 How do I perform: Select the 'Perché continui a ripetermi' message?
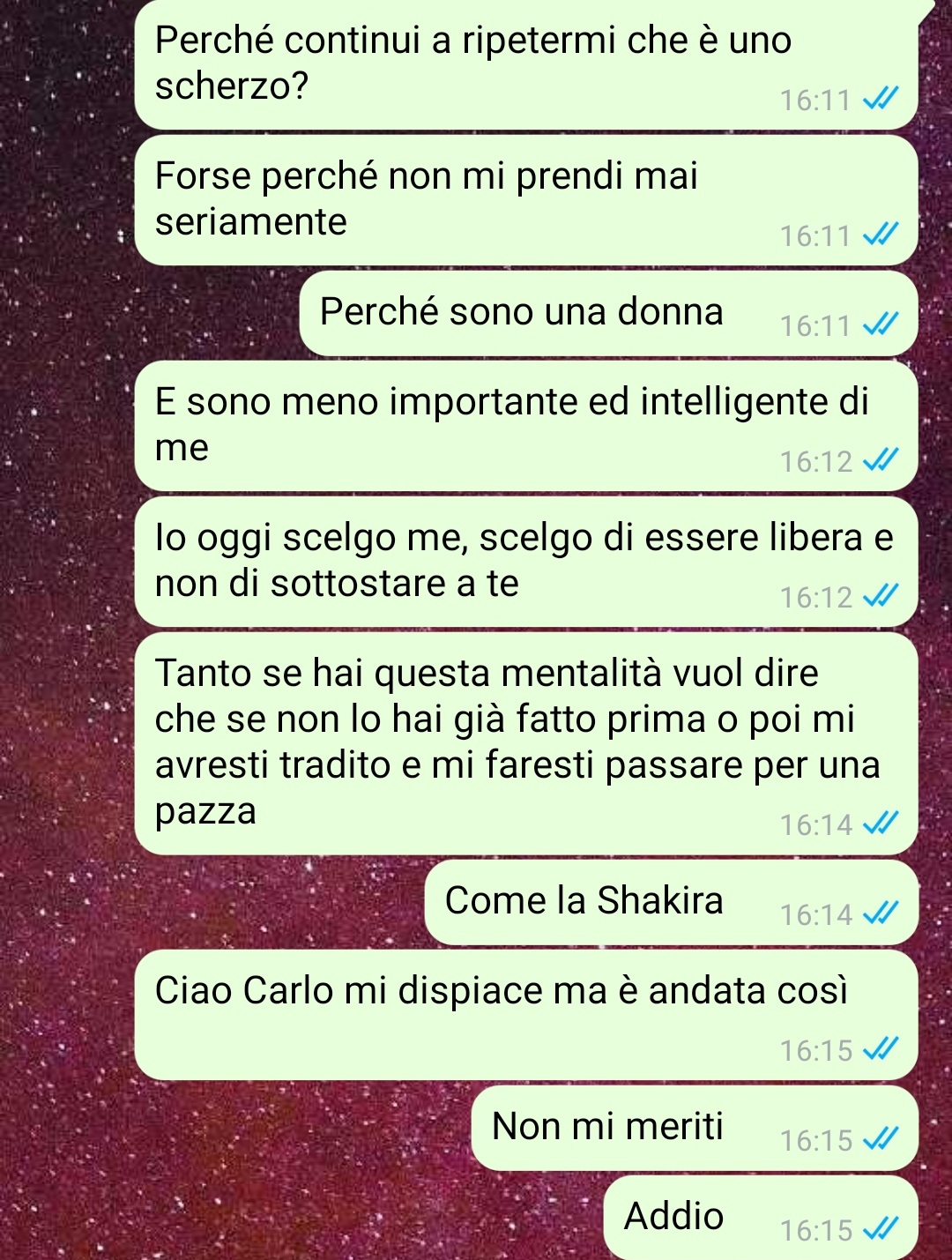coord(526,64)
